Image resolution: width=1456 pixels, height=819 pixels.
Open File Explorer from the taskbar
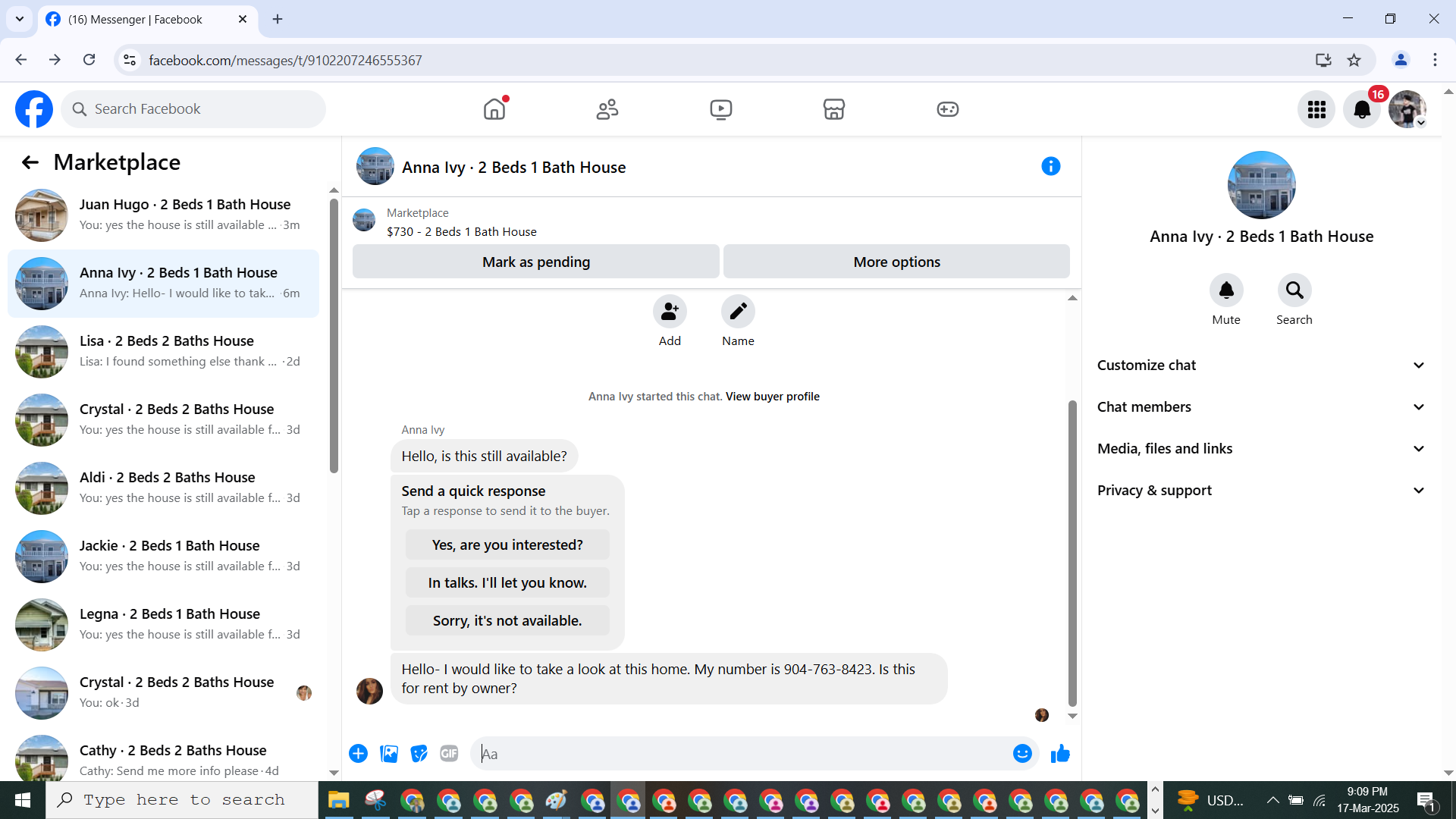(x=338, y=800)
